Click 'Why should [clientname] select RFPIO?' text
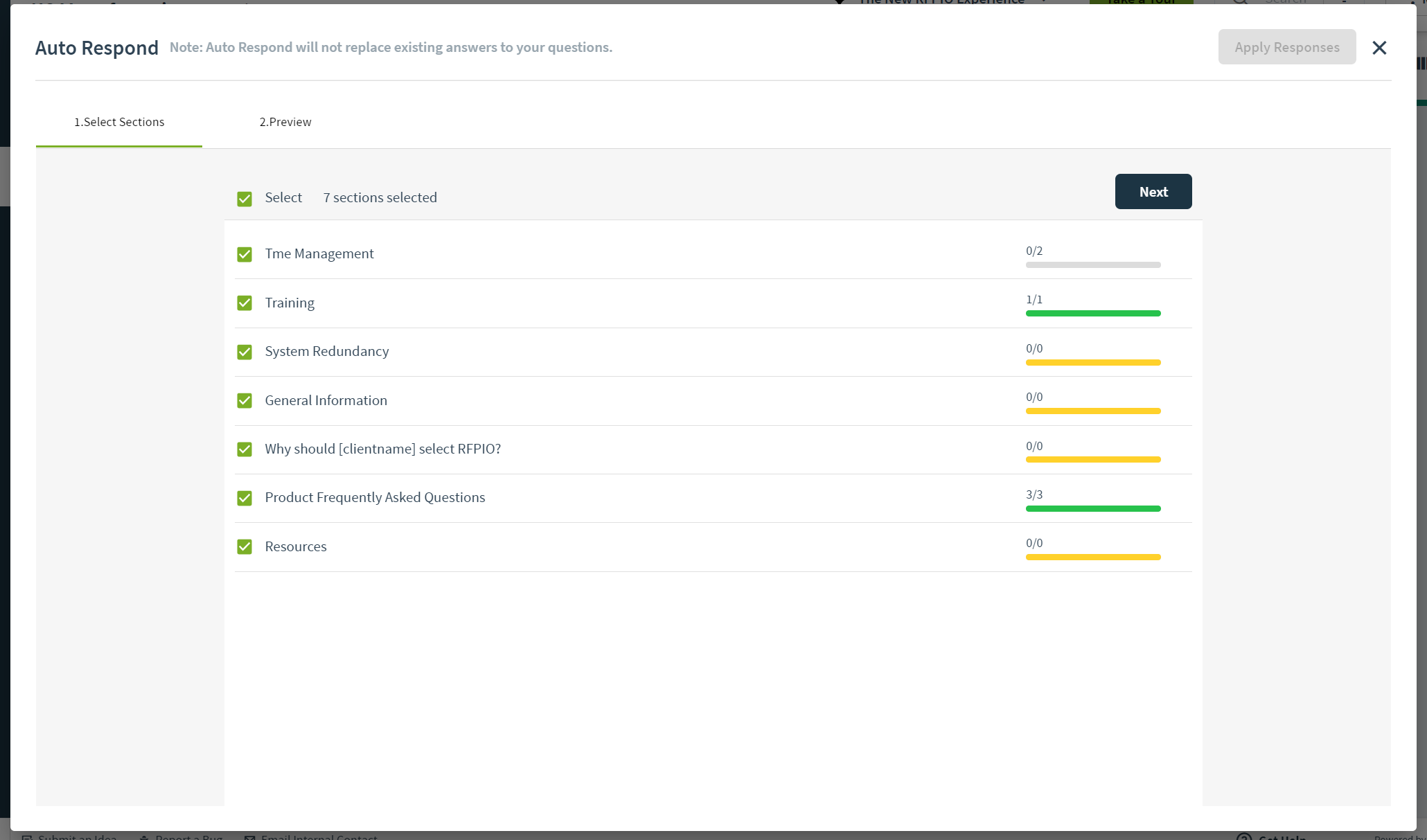1427x840 pixels. (383, 449)
